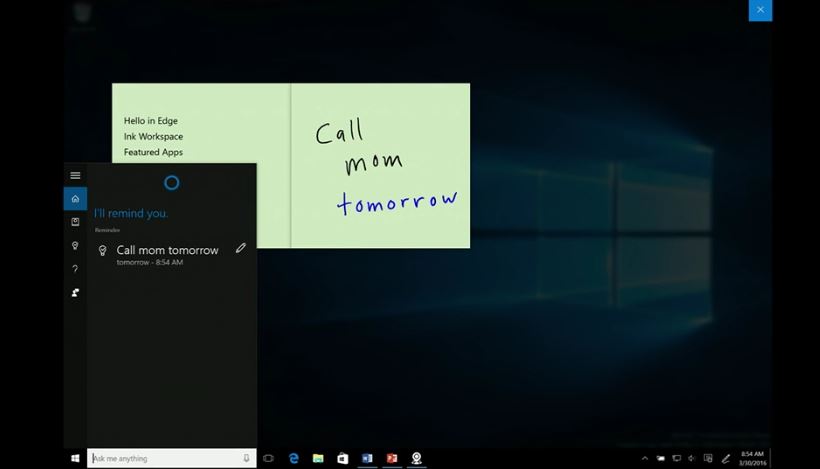The image size is (820, 469).
Task: Select Hello in Edge item
Action: click(150, 121)
